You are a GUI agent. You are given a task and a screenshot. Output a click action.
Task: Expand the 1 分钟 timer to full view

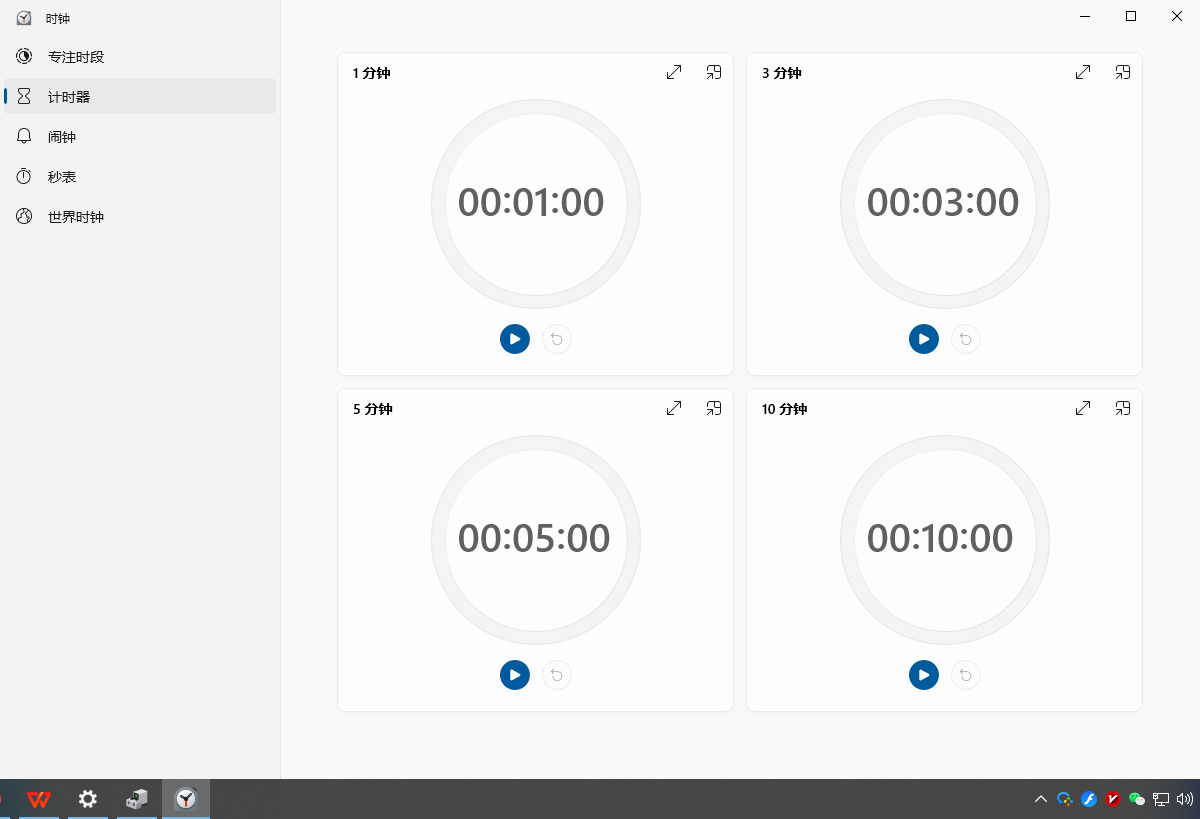click(674, 72)
